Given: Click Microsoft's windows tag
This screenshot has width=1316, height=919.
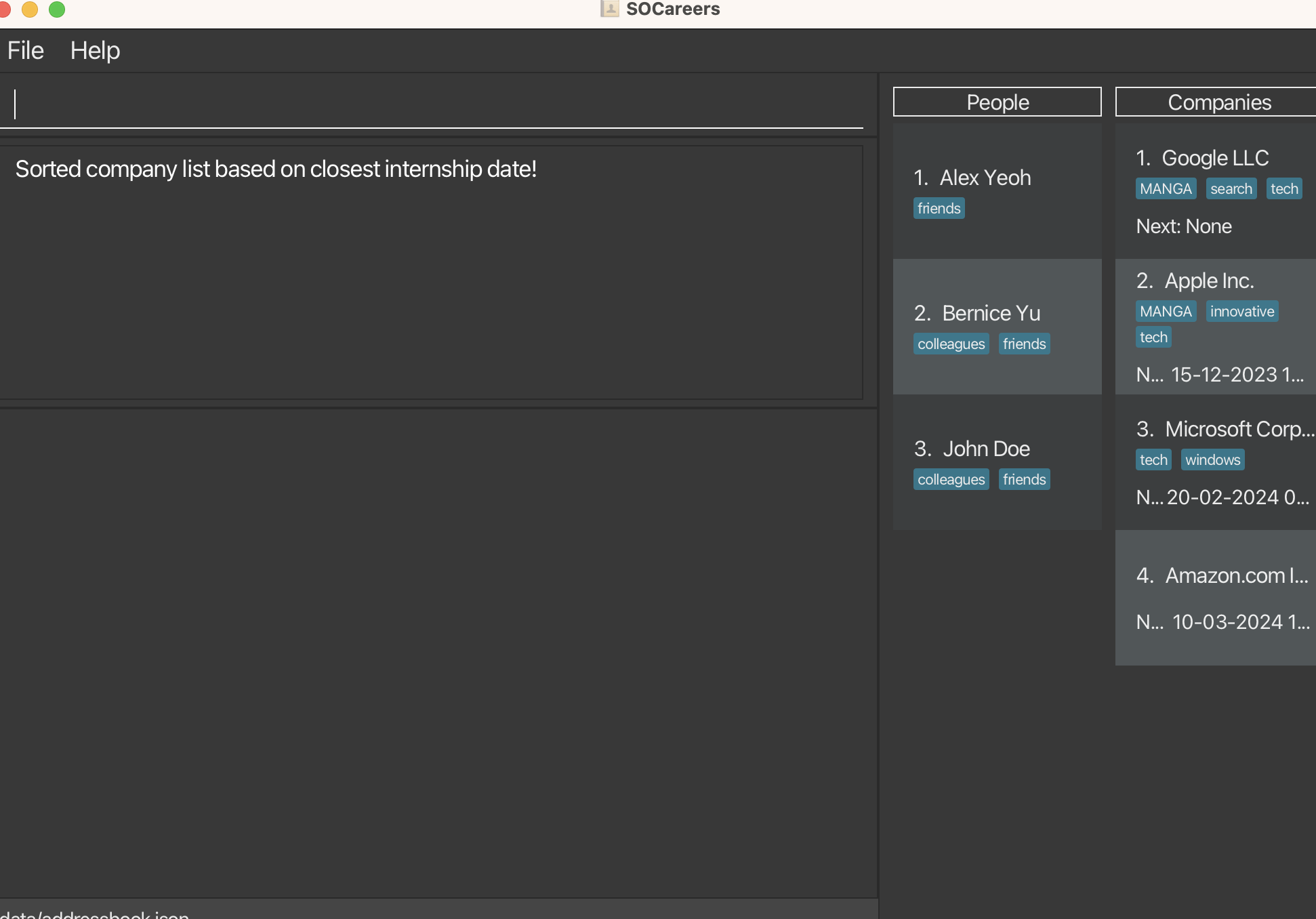Looking at the screenshot, I should point(1212,459).
